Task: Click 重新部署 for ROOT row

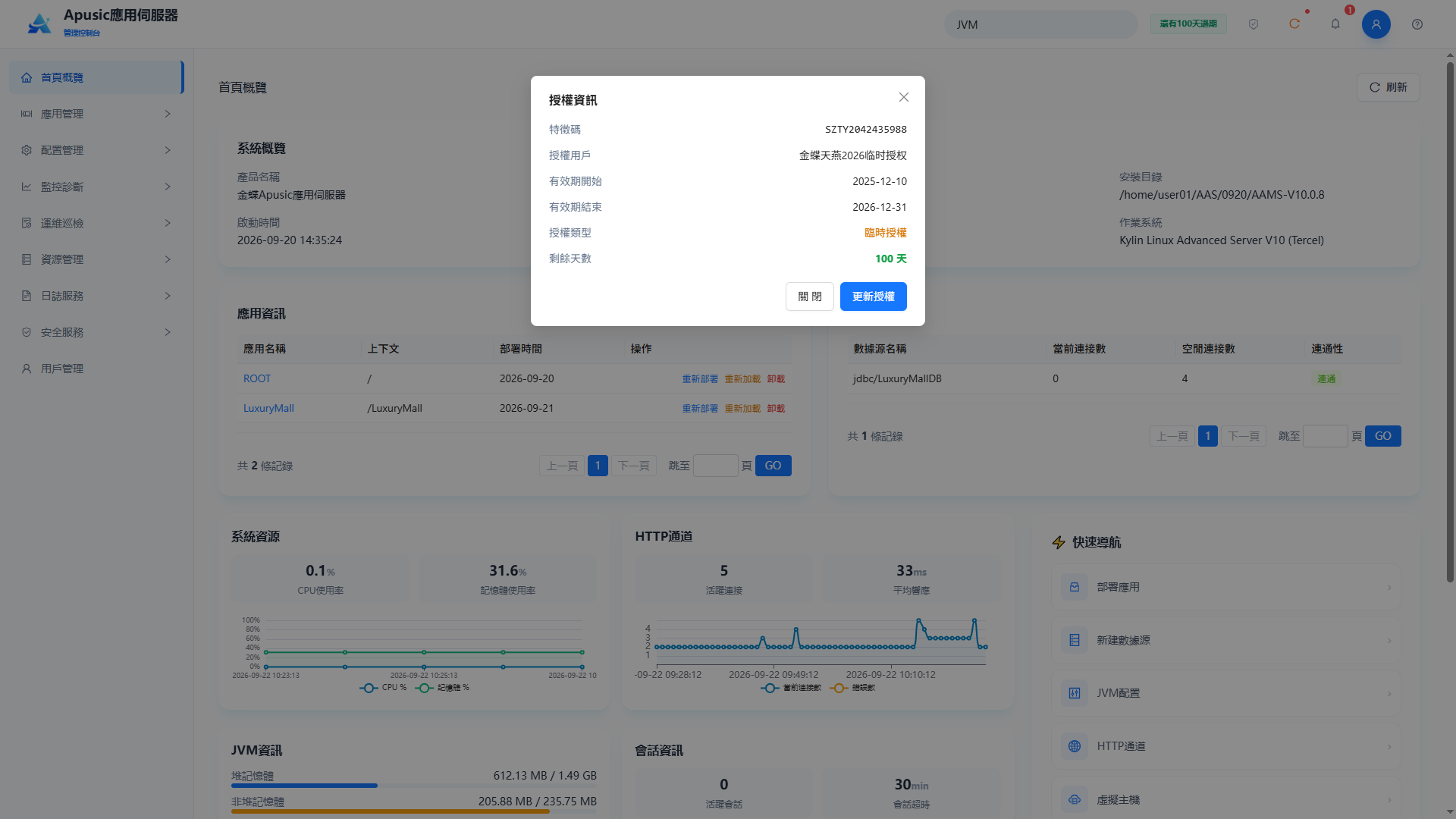Action: pos(700,379)
